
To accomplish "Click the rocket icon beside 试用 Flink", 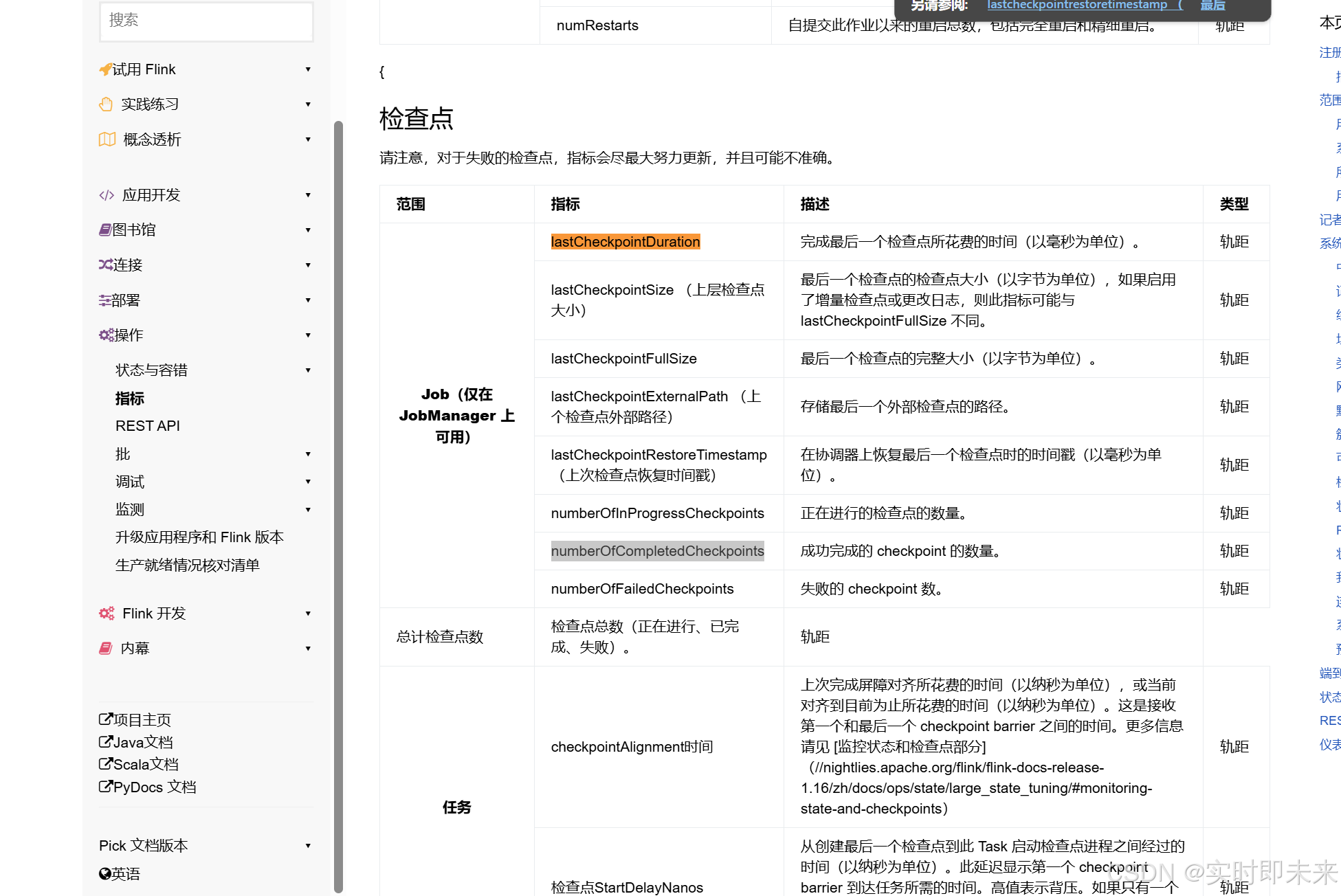I will (105, 69).
